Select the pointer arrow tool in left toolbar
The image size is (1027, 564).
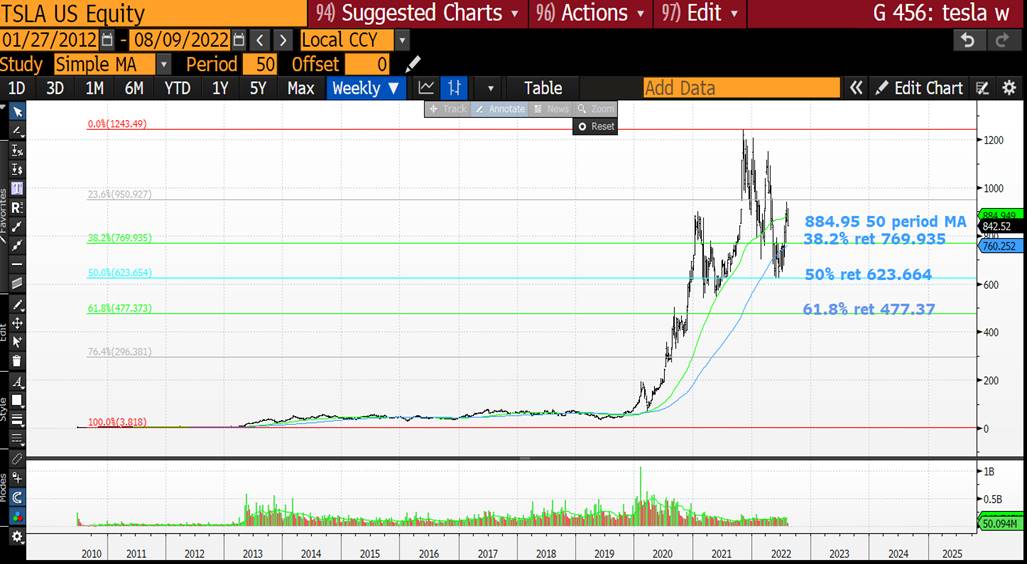point(17,113)
